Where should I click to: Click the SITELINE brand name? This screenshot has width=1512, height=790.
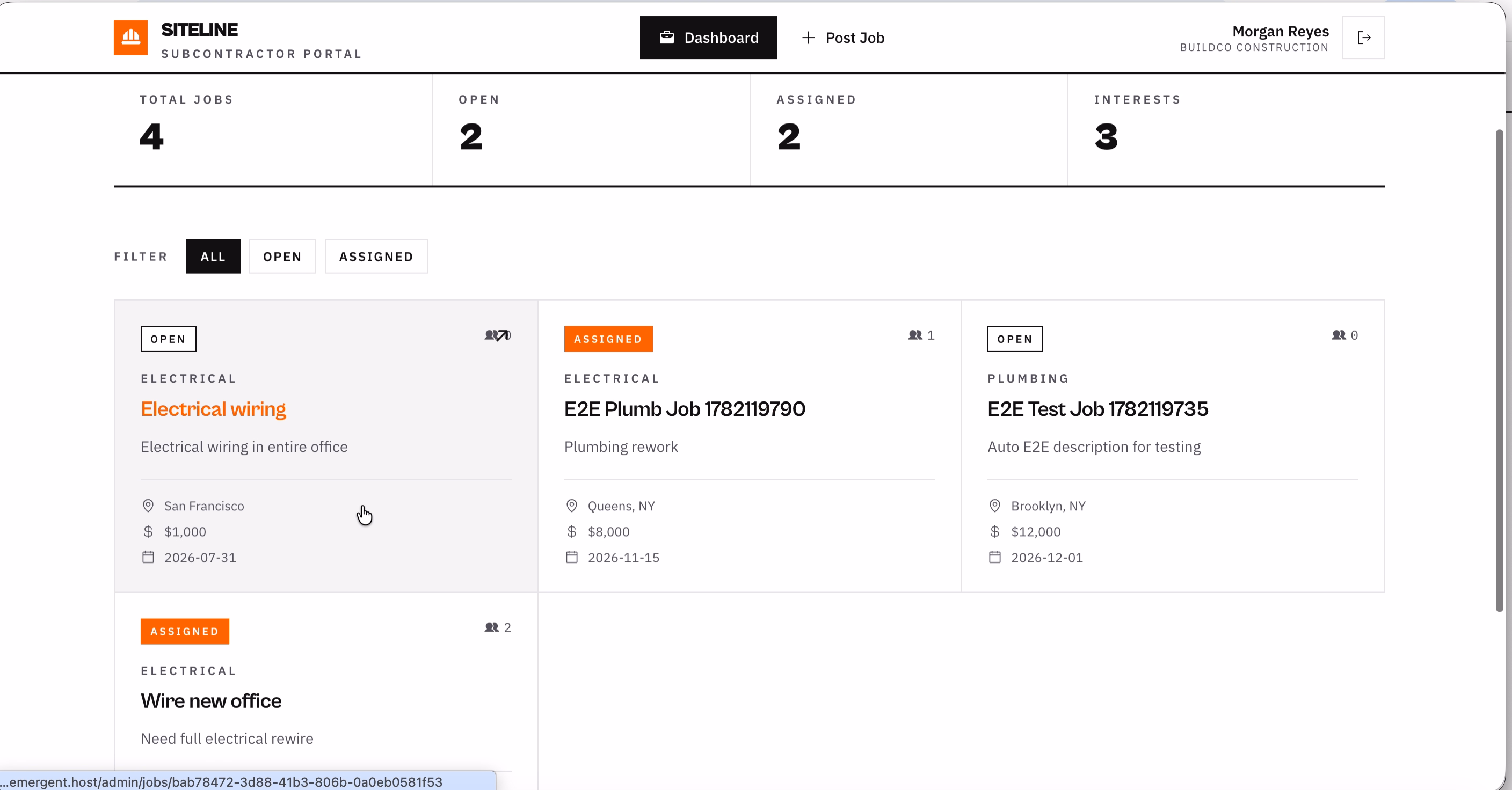[200, 30]
